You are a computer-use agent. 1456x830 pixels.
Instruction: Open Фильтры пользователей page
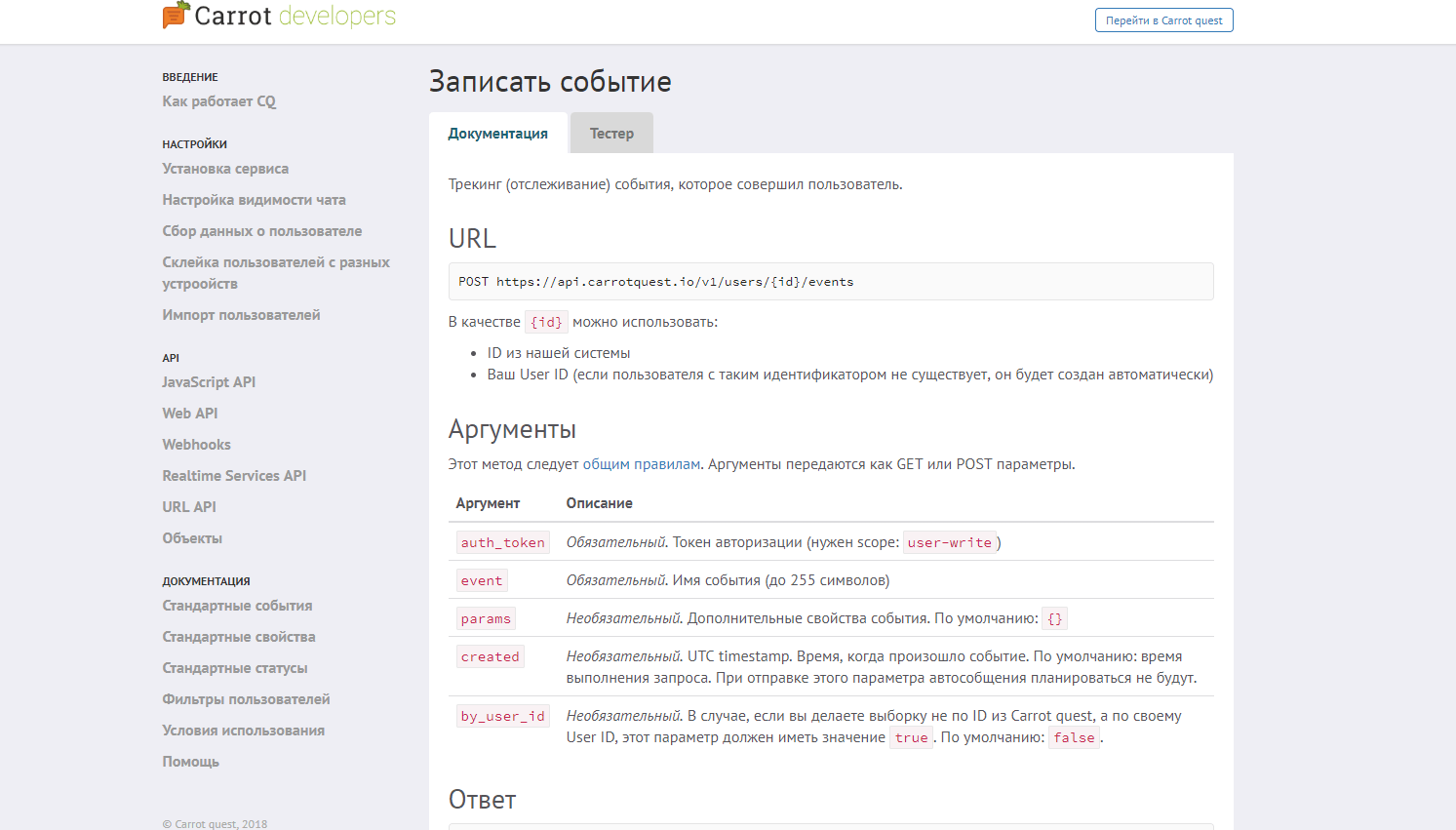[x=246, y=699]
